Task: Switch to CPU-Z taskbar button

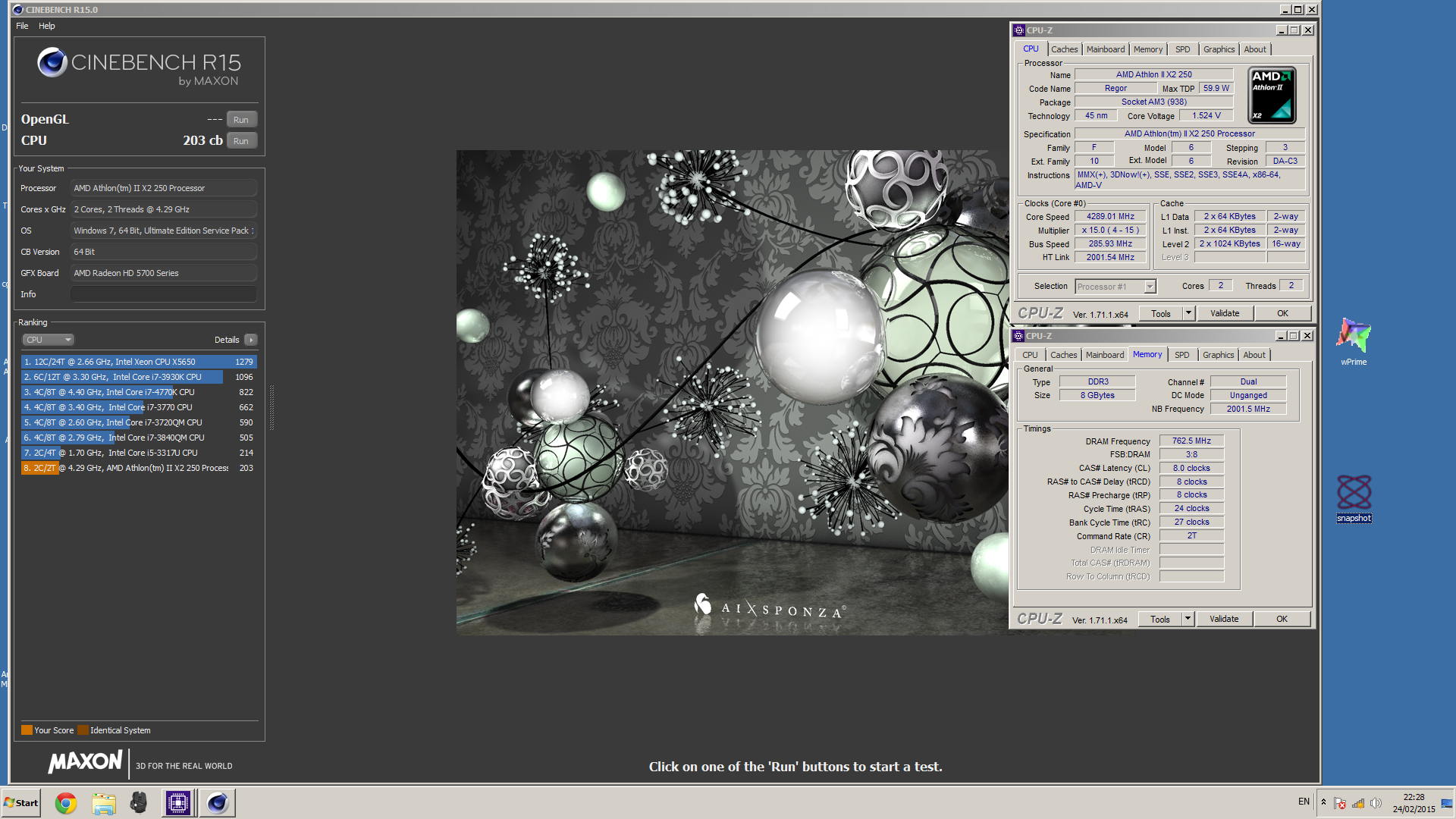Action: pos(178,803)
